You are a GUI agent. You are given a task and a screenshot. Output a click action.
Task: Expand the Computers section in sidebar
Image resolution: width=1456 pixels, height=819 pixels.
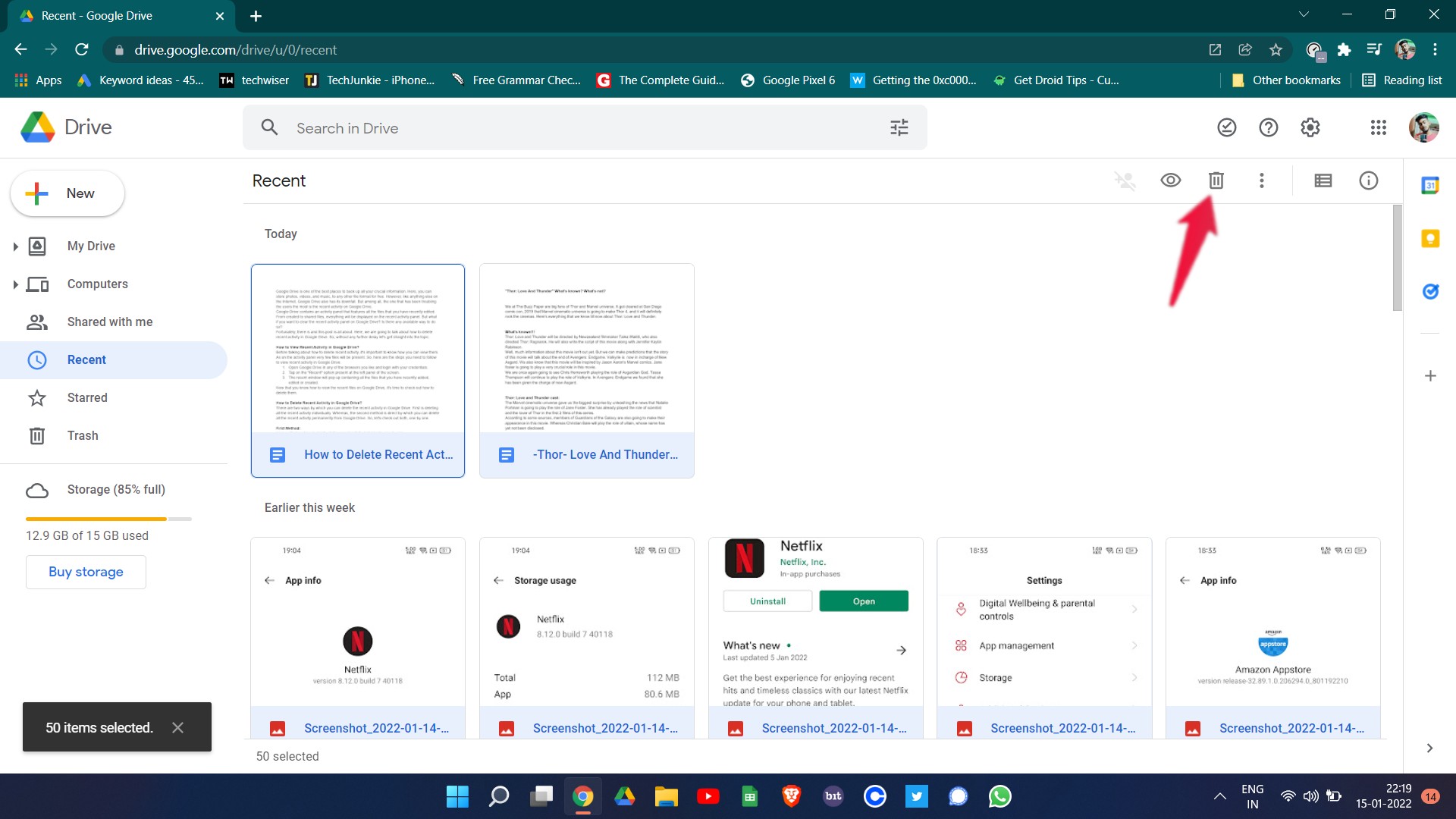point(15,283)
